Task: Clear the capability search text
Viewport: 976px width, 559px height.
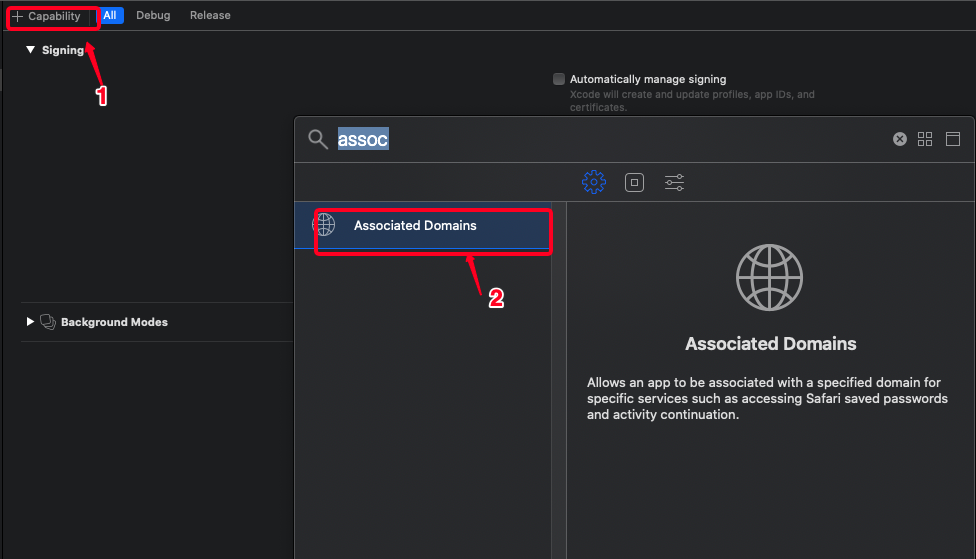Action: tap(899, 139)
